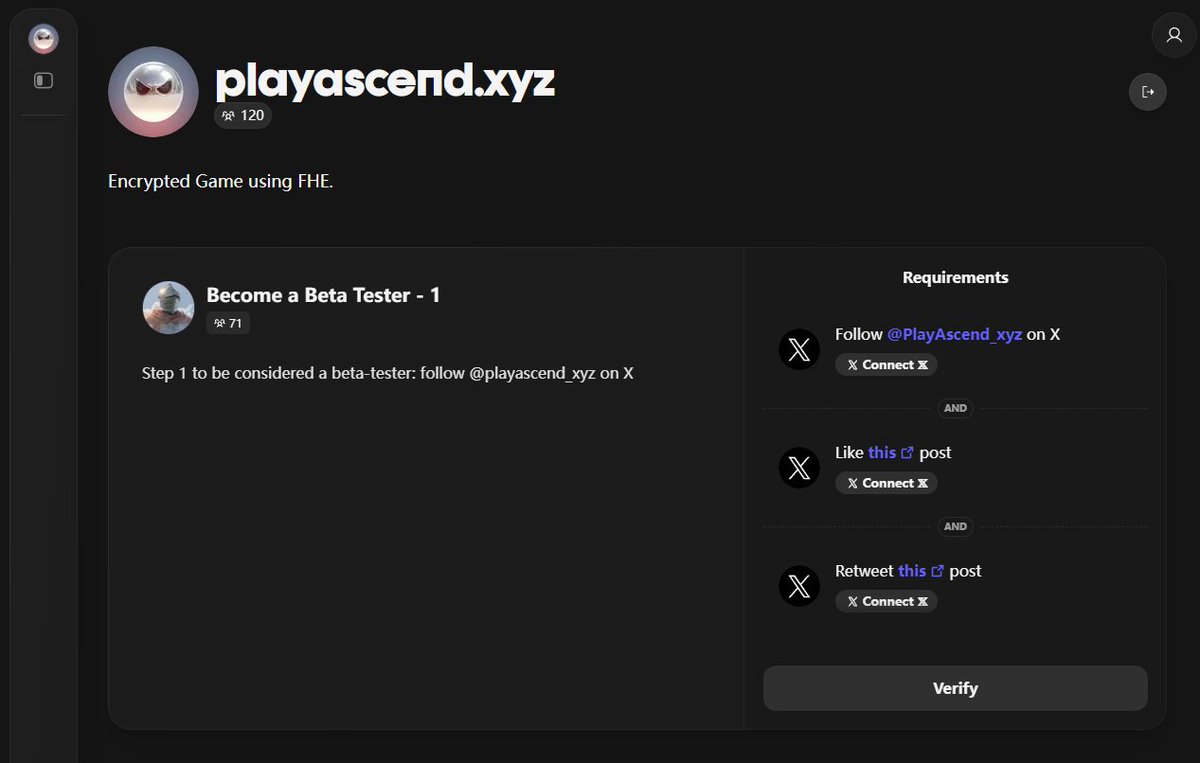Click external link icon in Retweet requirement

938,571
